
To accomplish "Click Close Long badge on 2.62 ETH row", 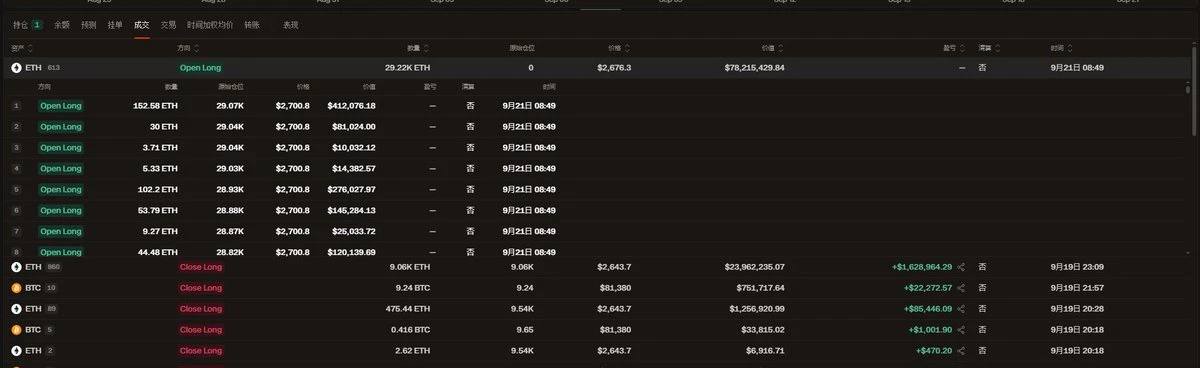I will coord(201,351).
